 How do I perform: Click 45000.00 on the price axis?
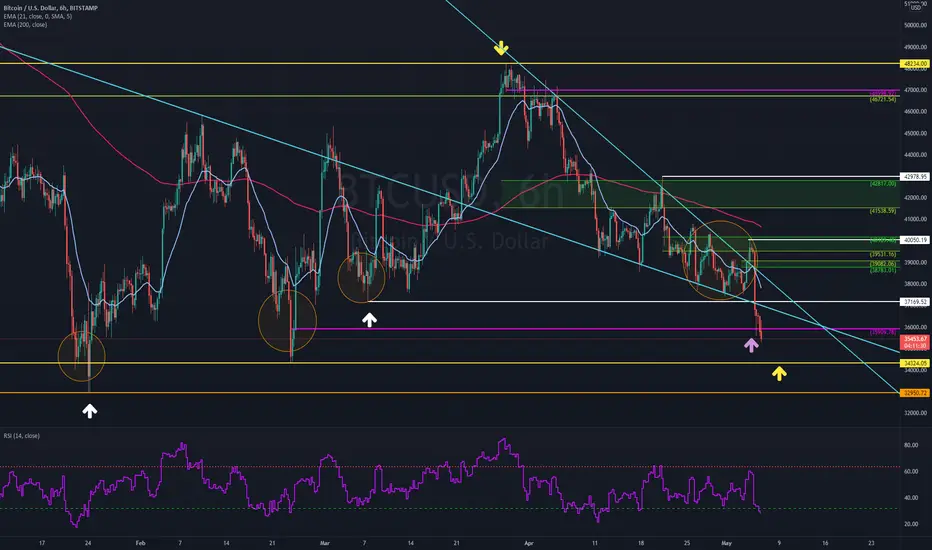click(x=915, y=133)
